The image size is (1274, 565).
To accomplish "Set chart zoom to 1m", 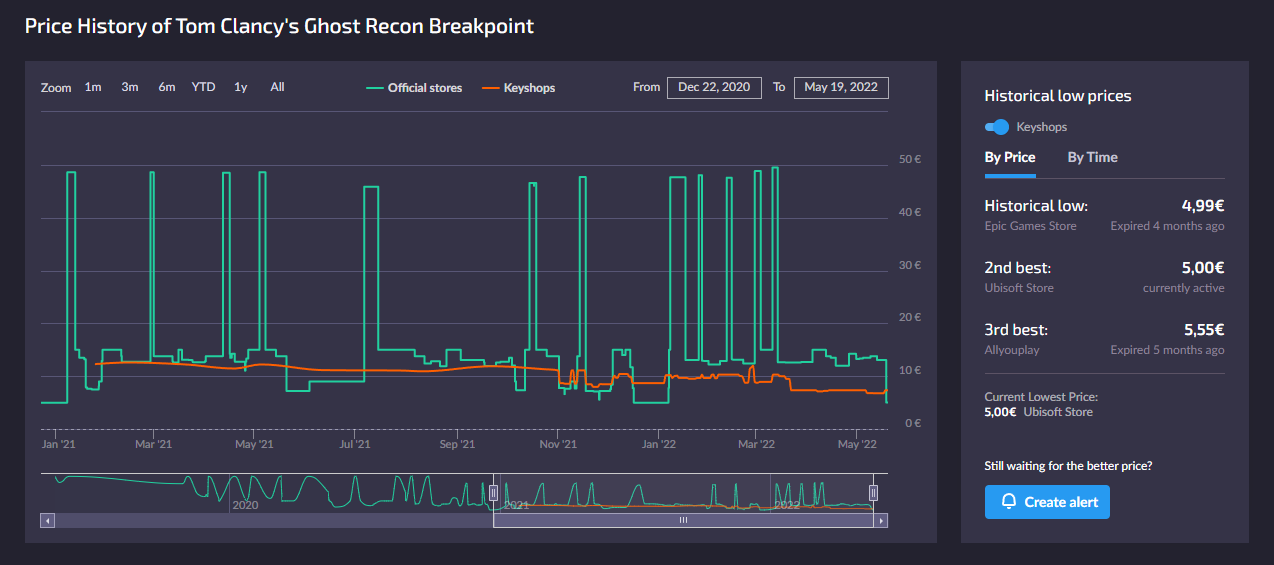I will tap(93, 87).
